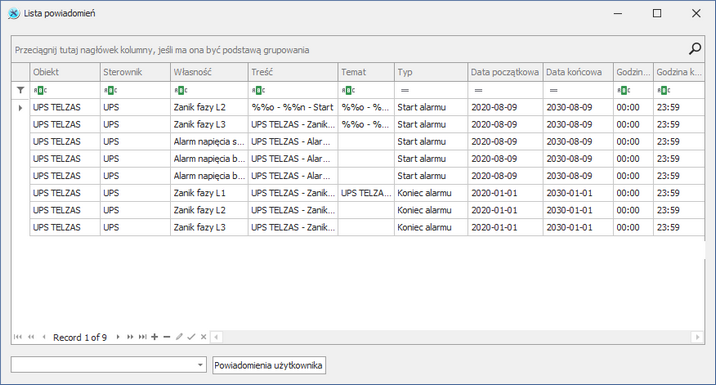Maximize the Lista powiadomień window
Image resolution: width=716 pixels, height=385 pixels.
point(657,13)
